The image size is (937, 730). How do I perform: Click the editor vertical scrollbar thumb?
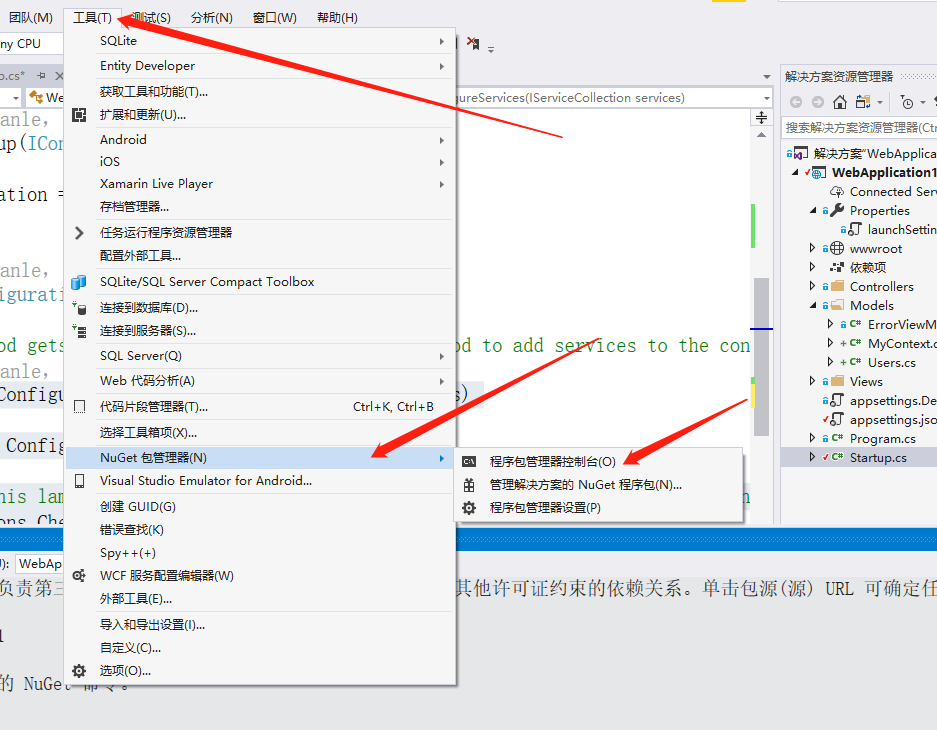pos(761,357)
